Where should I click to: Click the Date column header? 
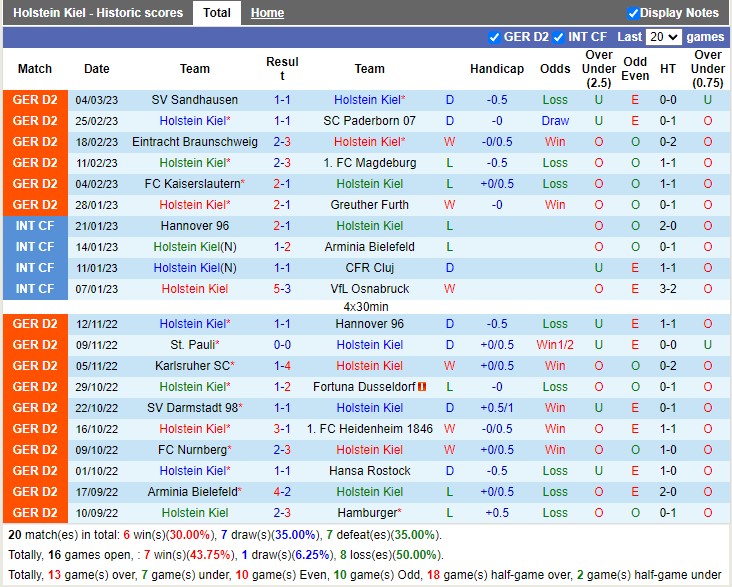pos(97,69)
